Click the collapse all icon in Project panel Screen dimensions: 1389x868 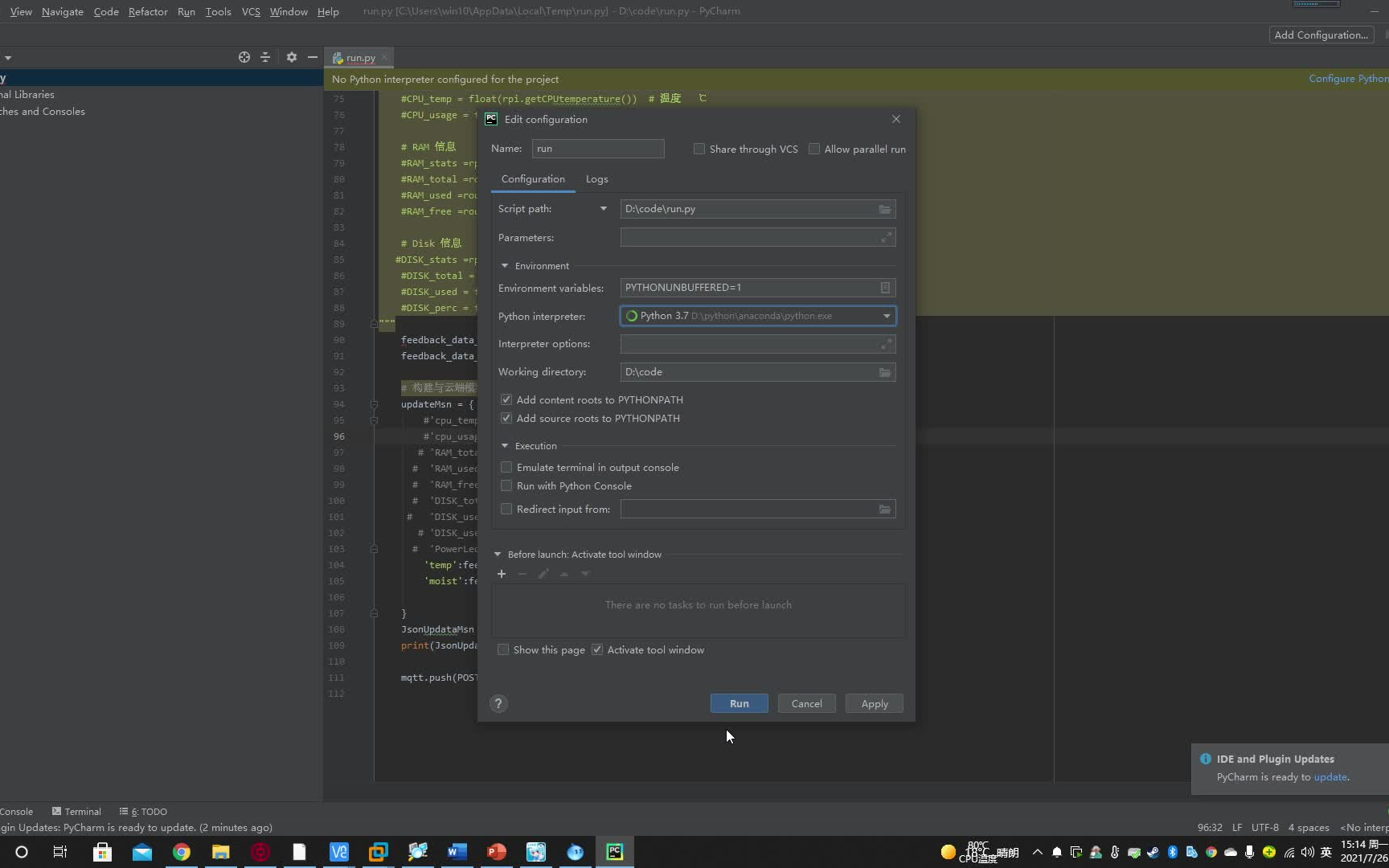coord(265,57)
